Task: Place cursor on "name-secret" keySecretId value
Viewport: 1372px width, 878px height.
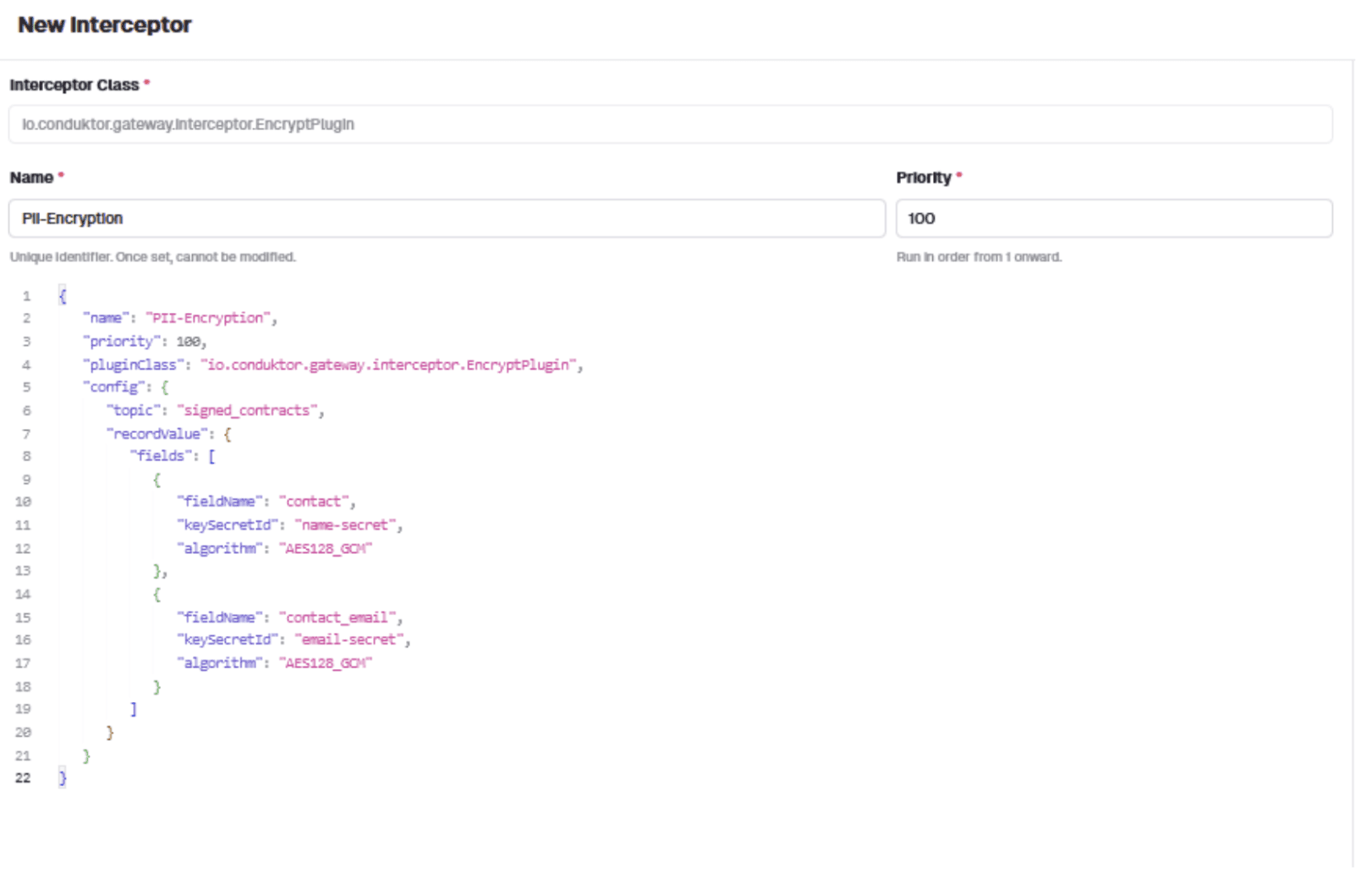Action: [x=344, y=525]
